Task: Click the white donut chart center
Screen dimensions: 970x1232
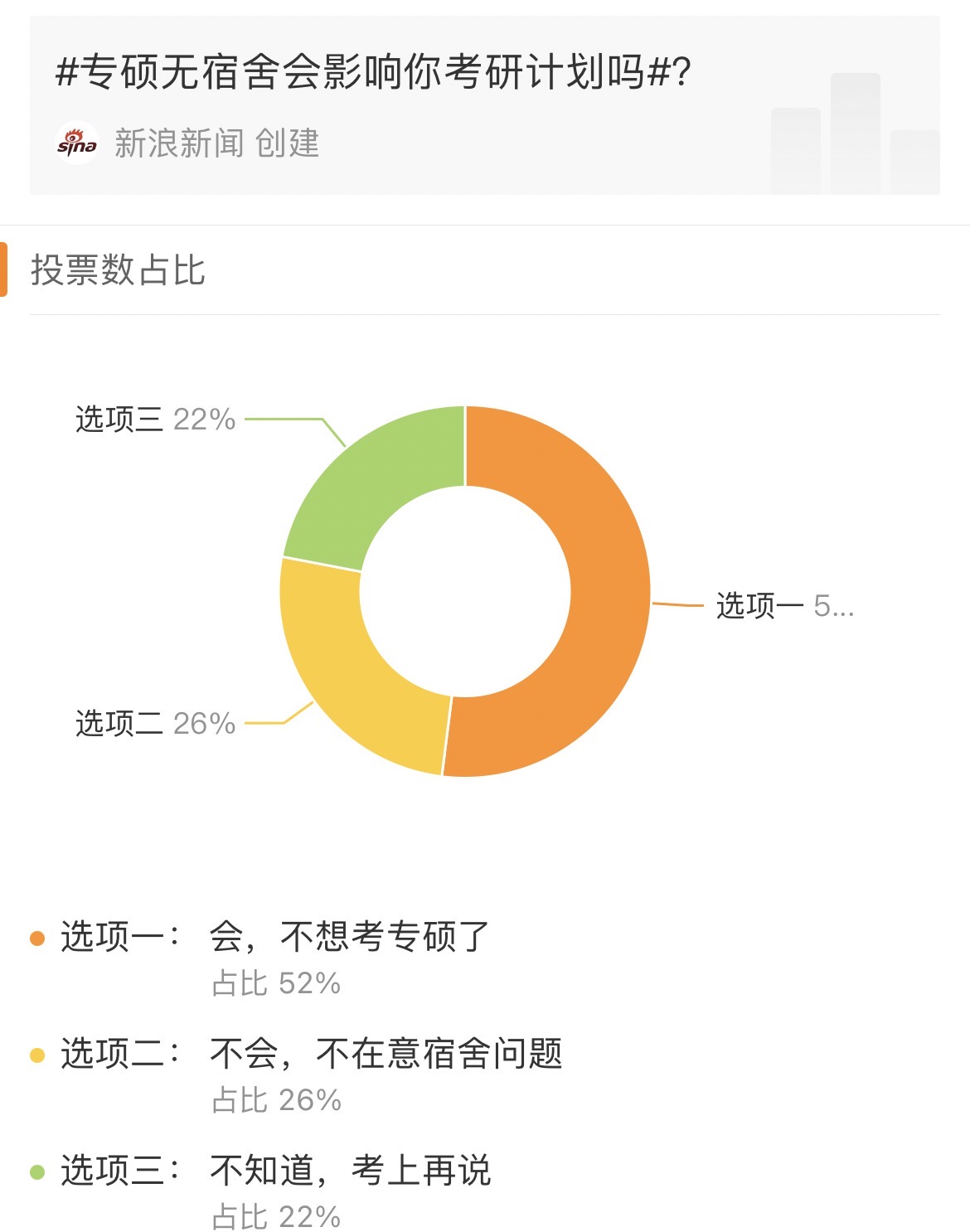Action: pyautogui.click(x=465, y=591)
